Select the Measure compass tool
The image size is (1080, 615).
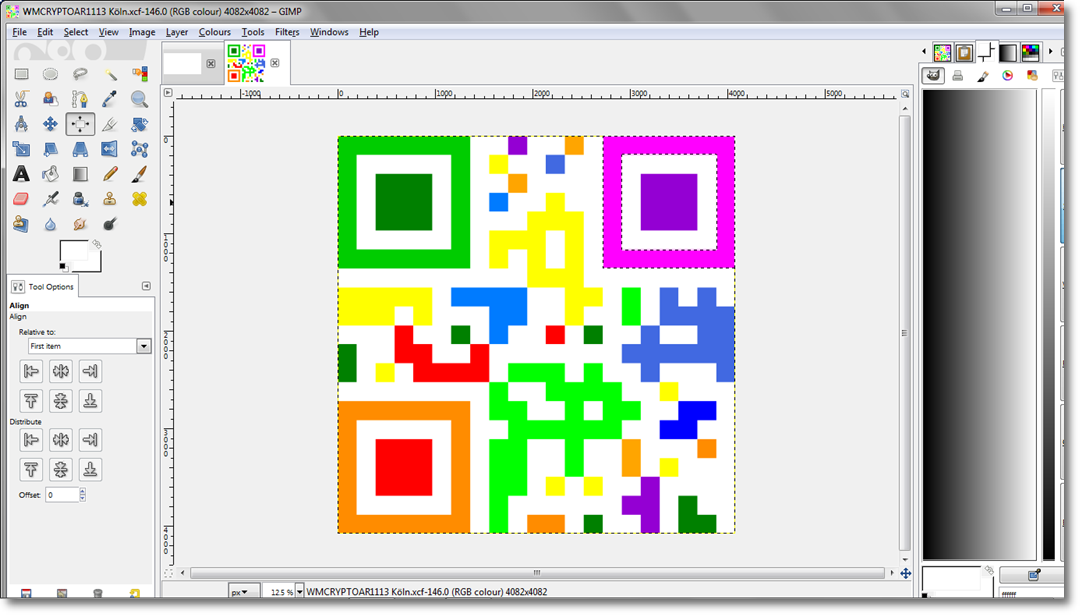coord(21,124)
